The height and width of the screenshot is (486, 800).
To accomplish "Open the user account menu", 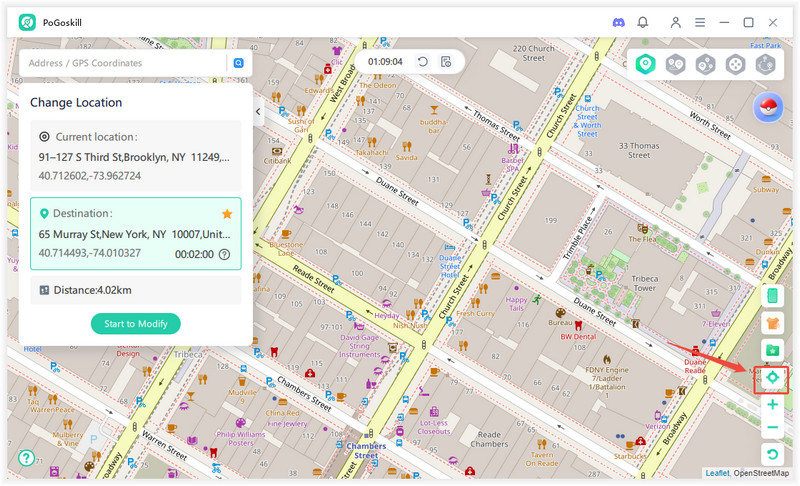I will pyautogui.click(x=676, y=22).
